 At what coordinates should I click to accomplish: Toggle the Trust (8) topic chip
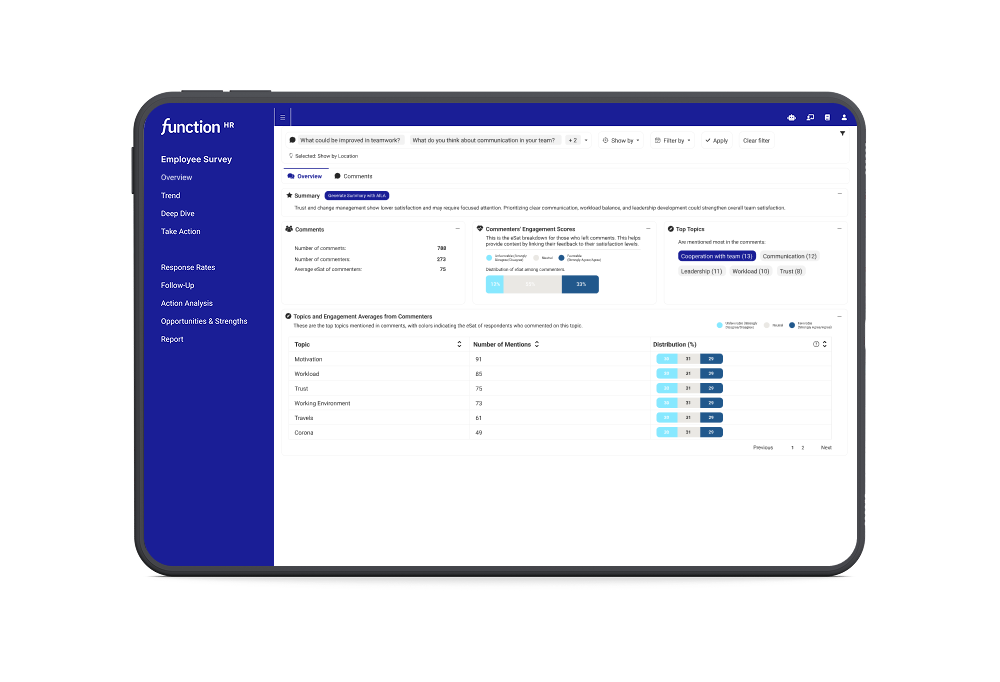click(x=791, y=271)
